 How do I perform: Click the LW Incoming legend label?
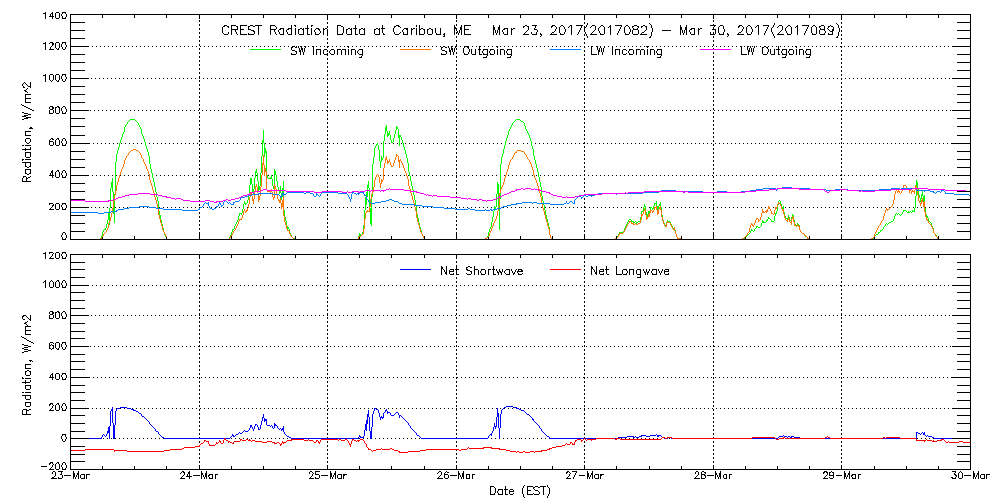(x=626, y=51)
